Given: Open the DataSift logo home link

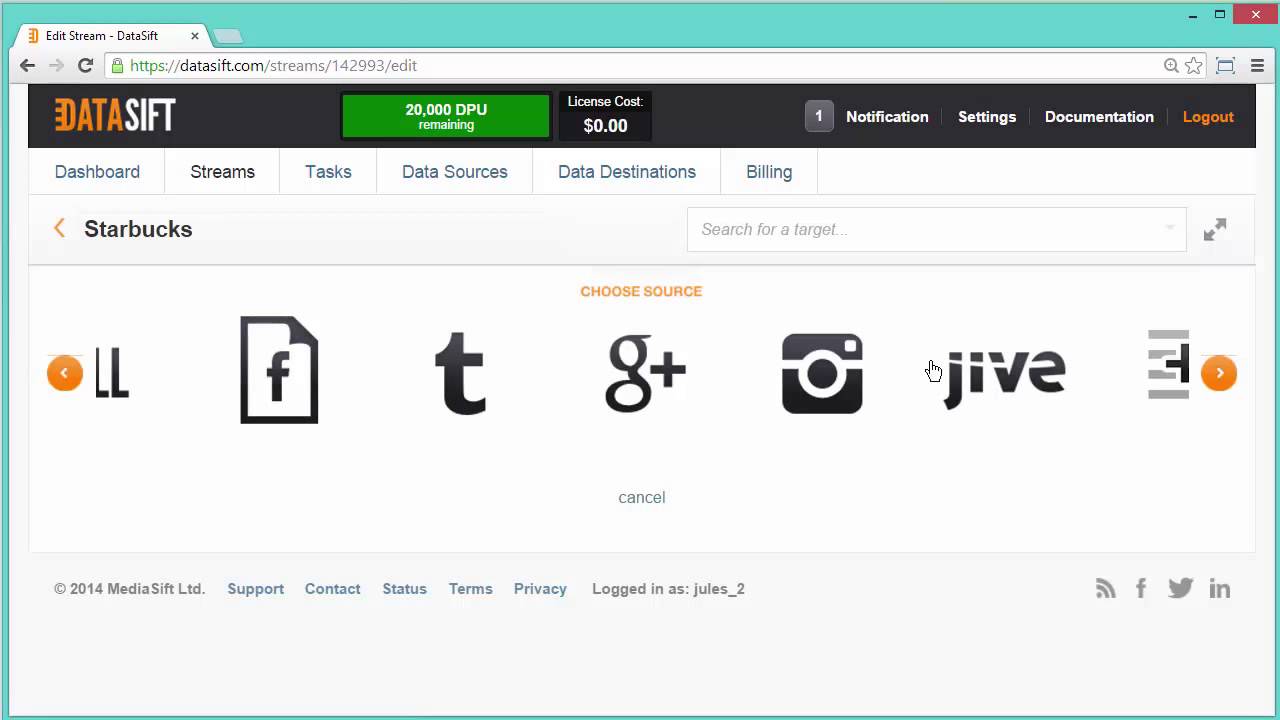Looking at the screenshot, I should pyautogui.click(x=115, y=116).
